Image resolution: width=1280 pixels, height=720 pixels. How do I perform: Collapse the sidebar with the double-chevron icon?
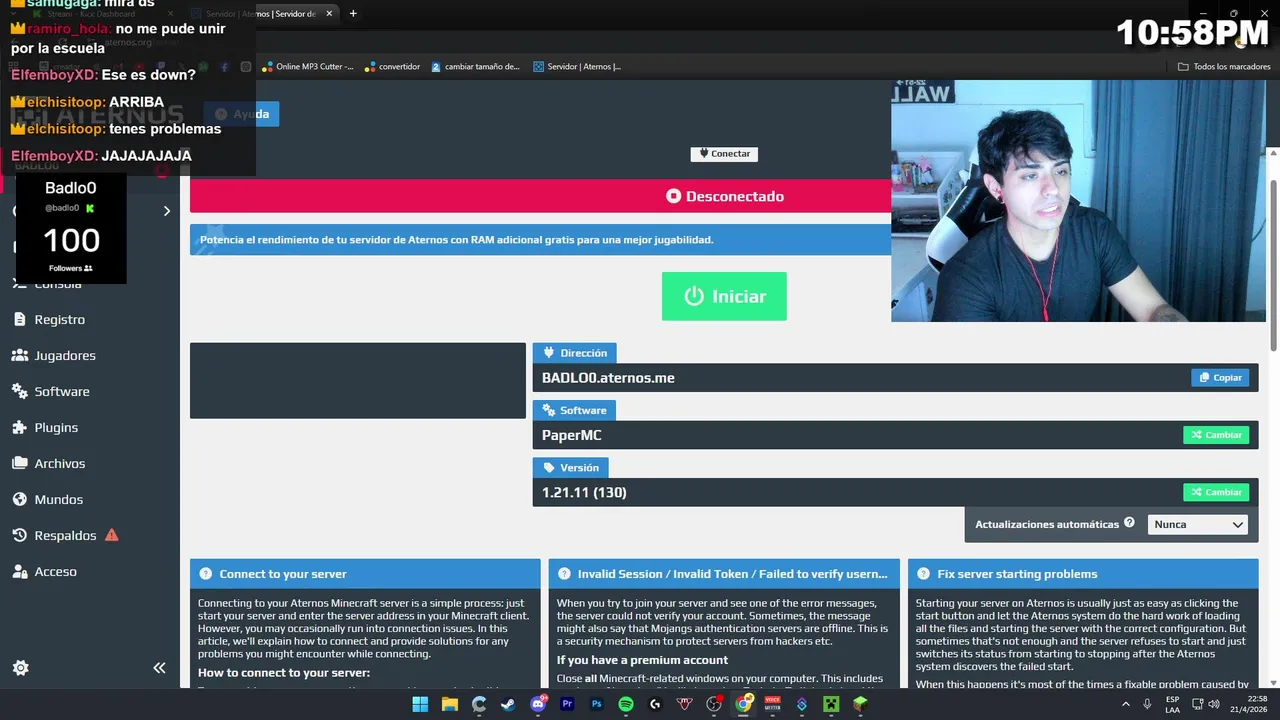click(x=159, y=668)
